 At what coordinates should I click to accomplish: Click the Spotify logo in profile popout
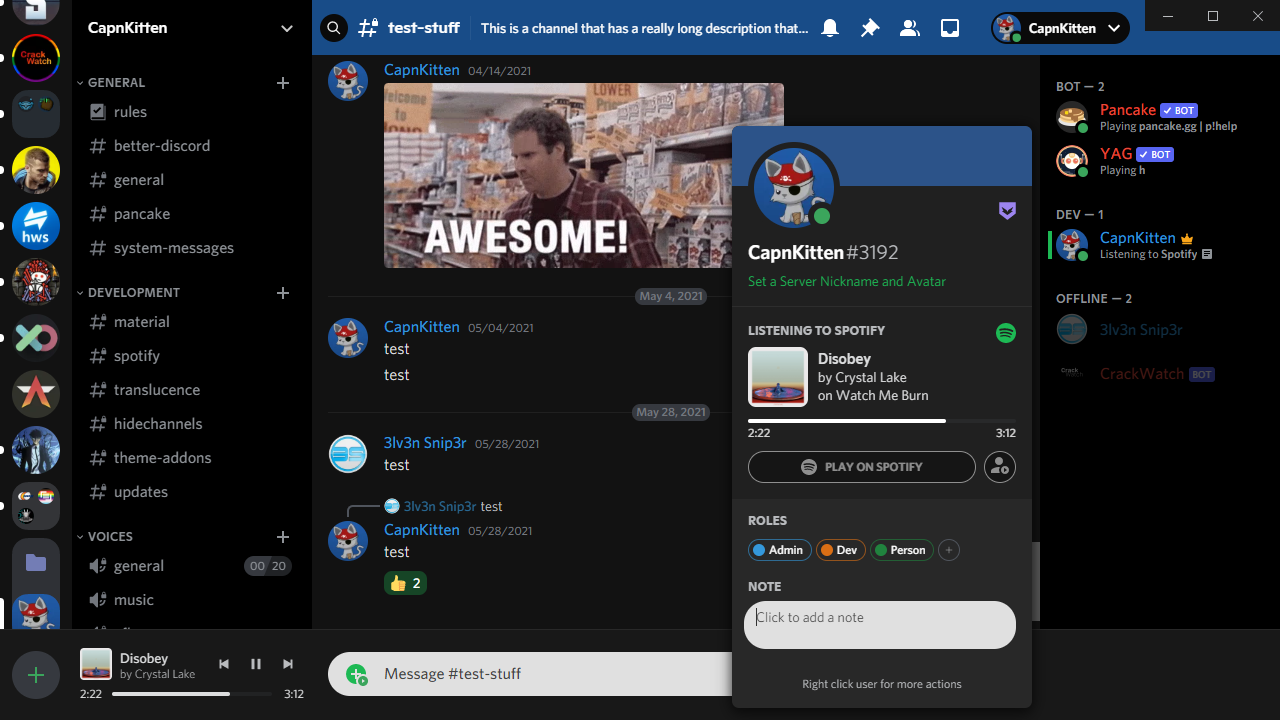(1006, 333)
